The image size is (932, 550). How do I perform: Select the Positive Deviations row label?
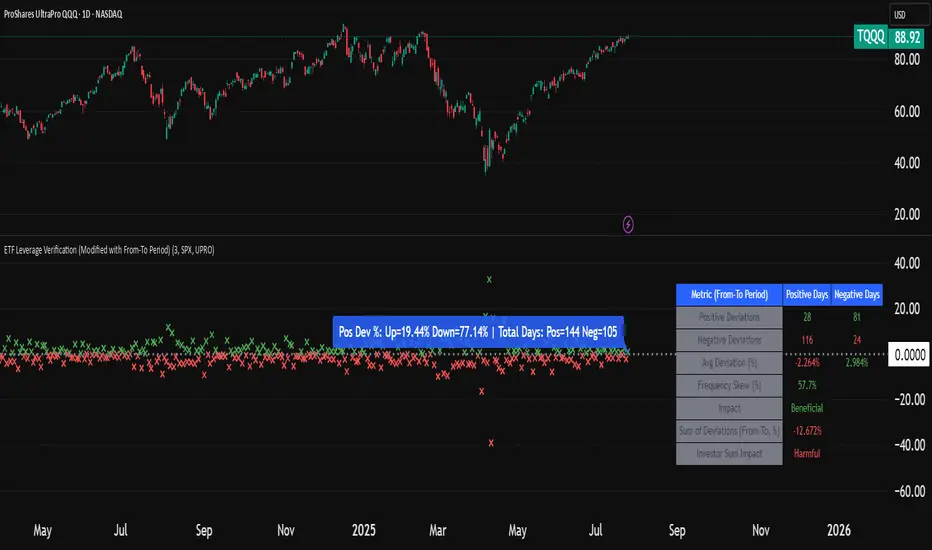click(729, 317)
